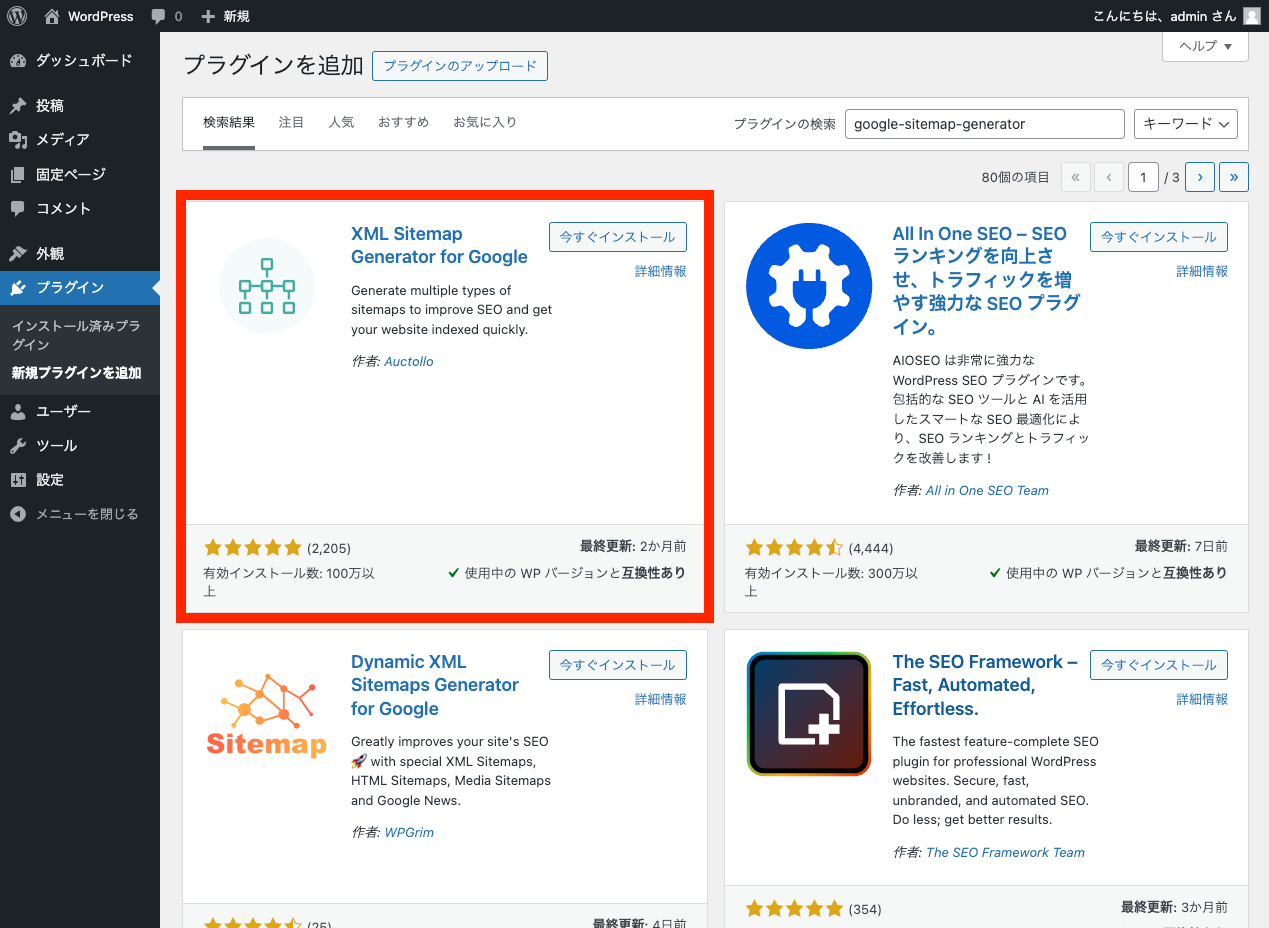This screenshot has height=928, width=1269.
Task: Click the collapse arrow icon next to メニューを閉じる
Action: pos(18,514)
